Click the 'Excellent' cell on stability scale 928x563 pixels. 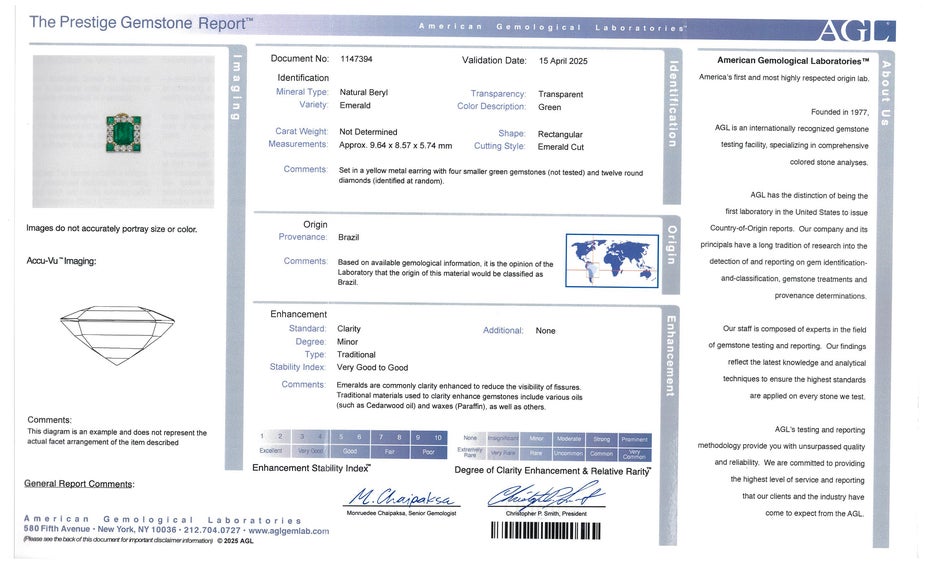point(267,451)
